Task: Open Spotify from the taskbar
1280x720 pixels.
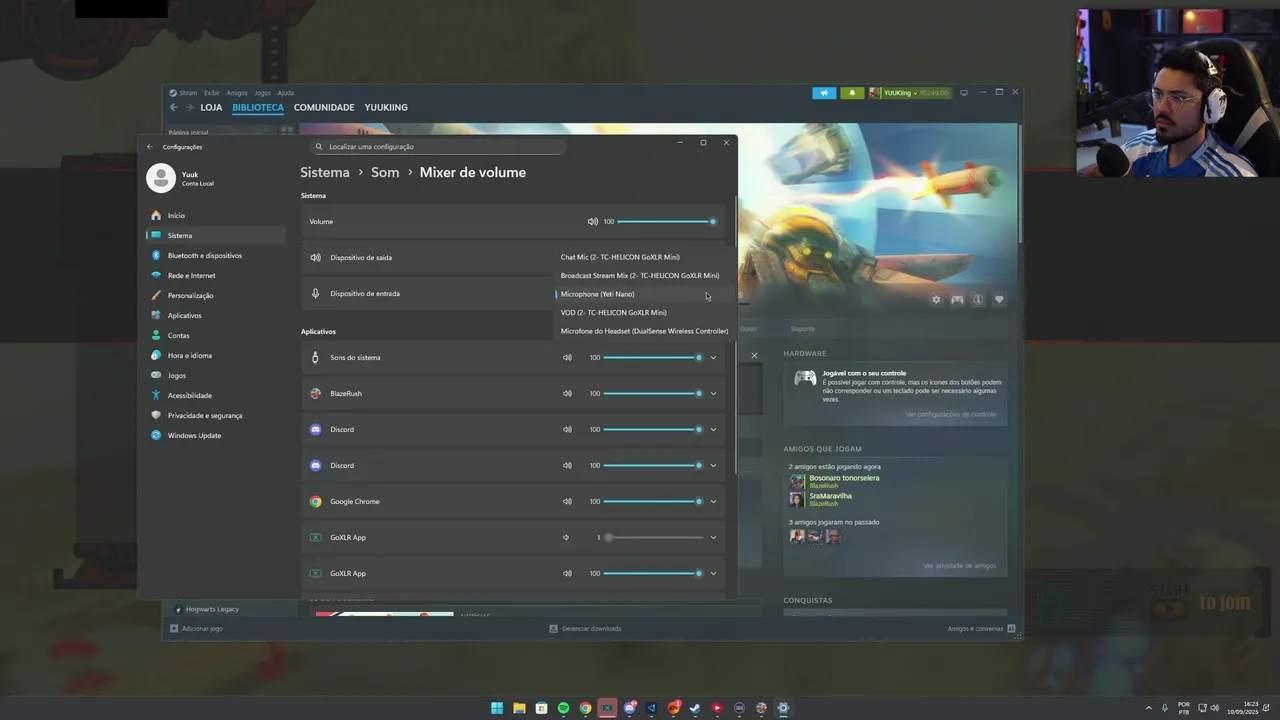Action: (x=563, y=708)
